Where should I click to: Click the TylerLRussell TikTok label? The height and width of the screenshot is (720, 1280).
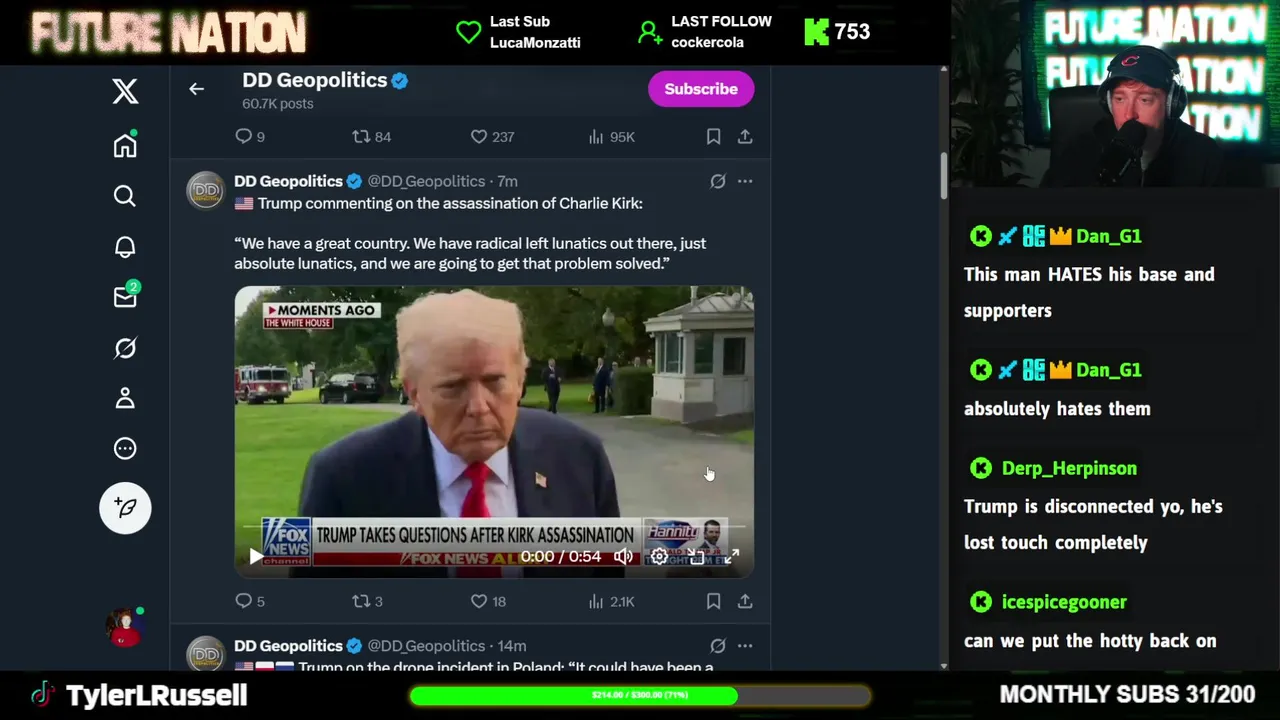tap(156, 695)
